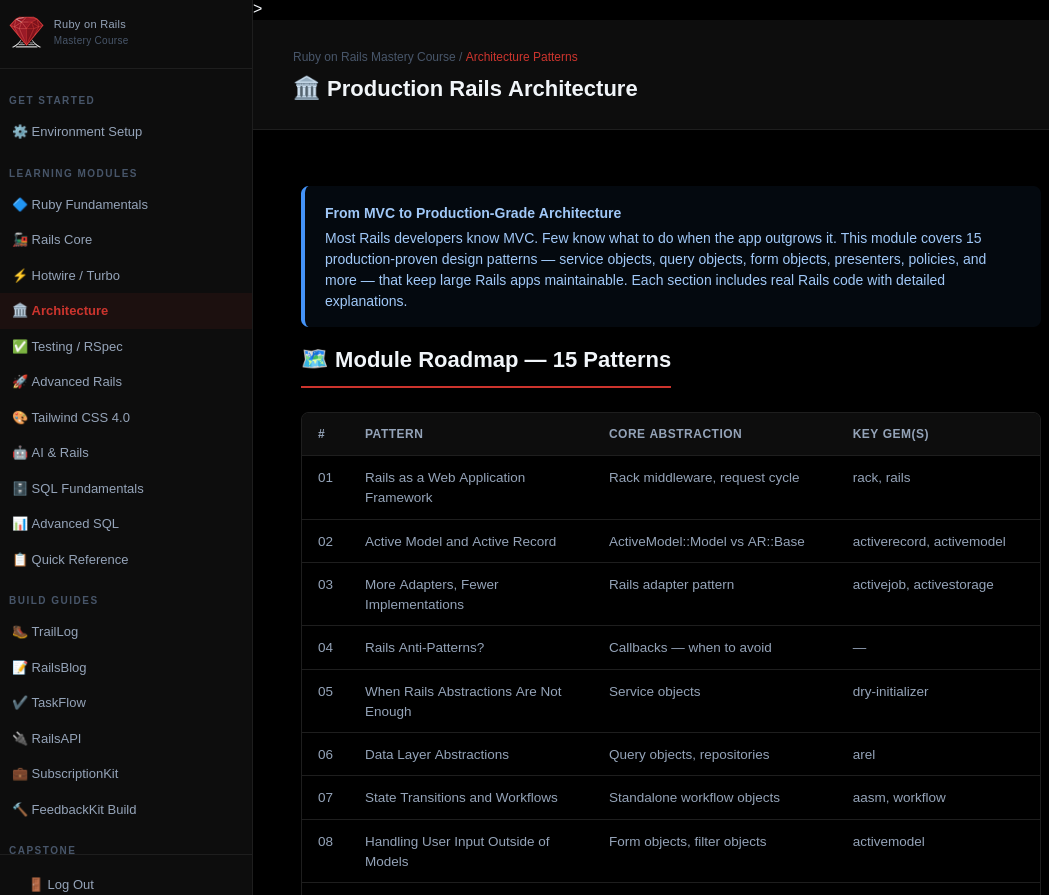Screen dimensions: 1049x895
Task: Click the database icon for SQL Fundamentals
Action: (20, 488)
